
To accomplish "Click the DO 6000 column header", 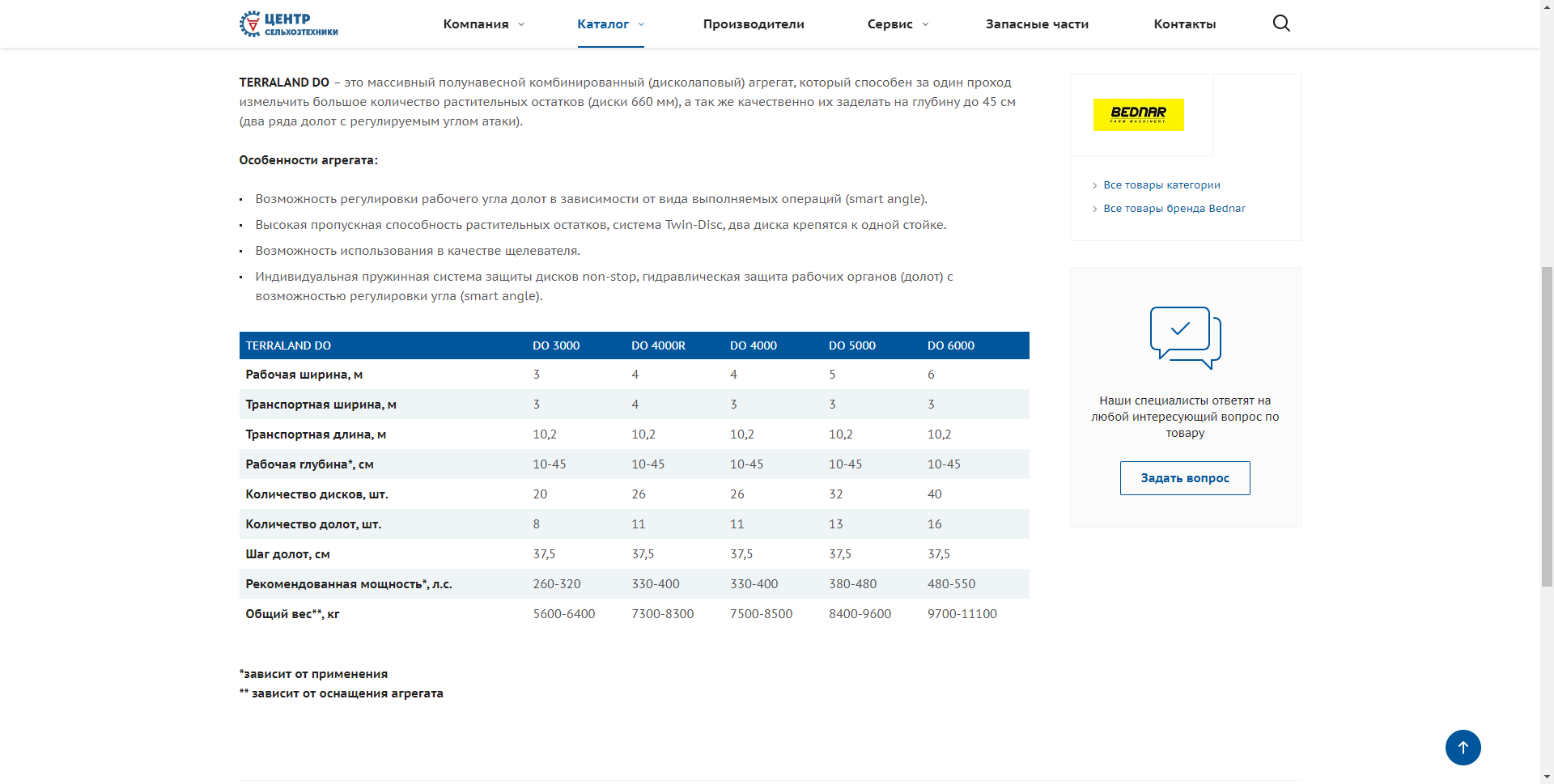I will 951,345.
